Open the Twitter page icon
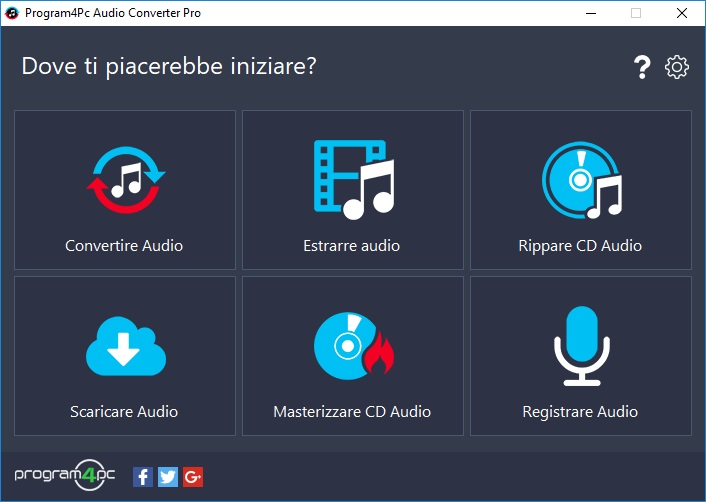 pos(168,477)
